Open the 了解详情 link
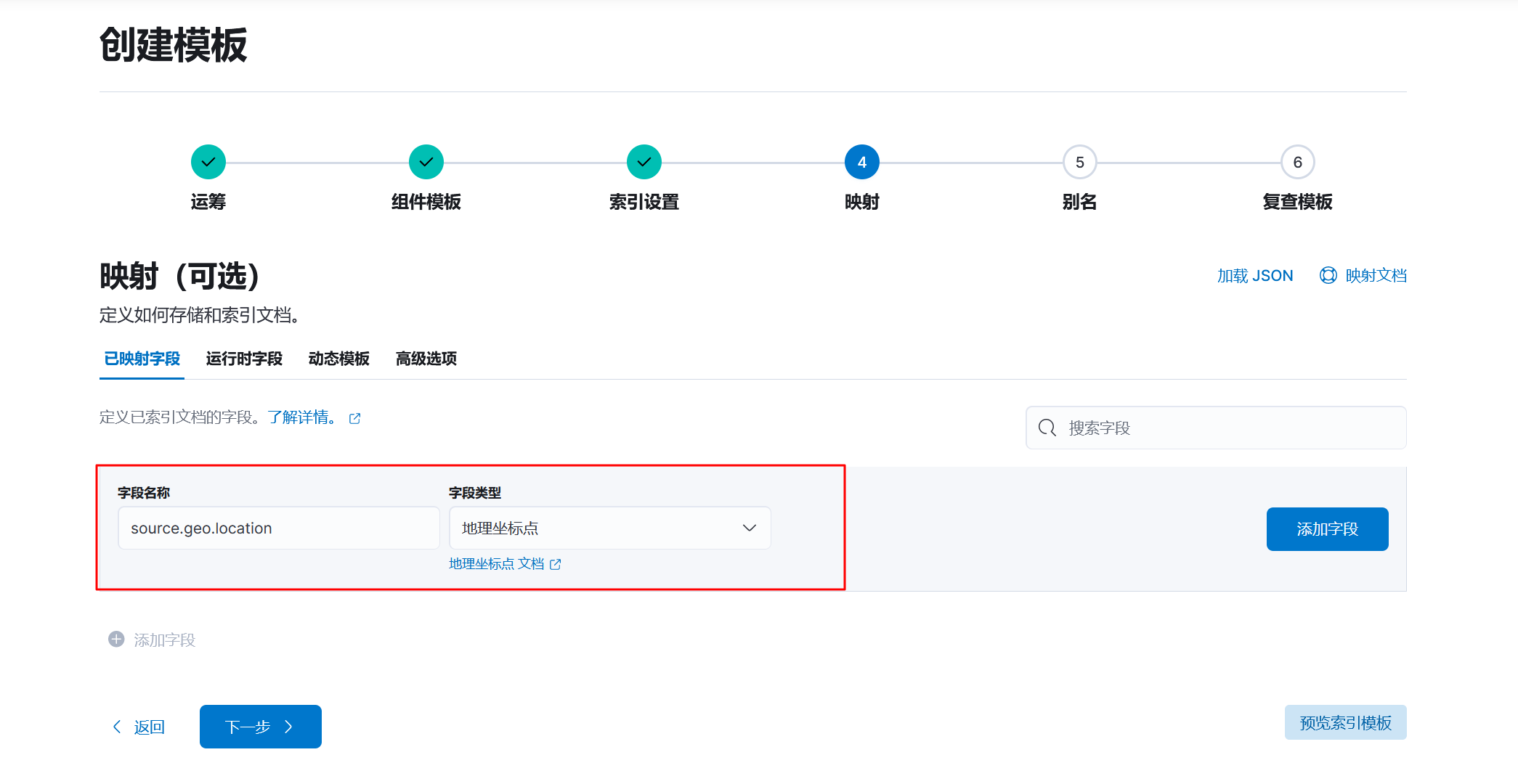This screenshot has height=784, width=1518. point(302,417)
